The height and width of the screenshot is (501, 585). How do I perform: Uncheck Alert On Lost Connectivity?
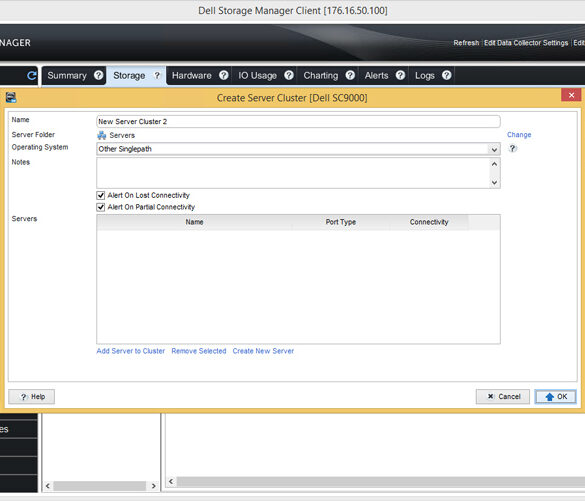(100, 195)
